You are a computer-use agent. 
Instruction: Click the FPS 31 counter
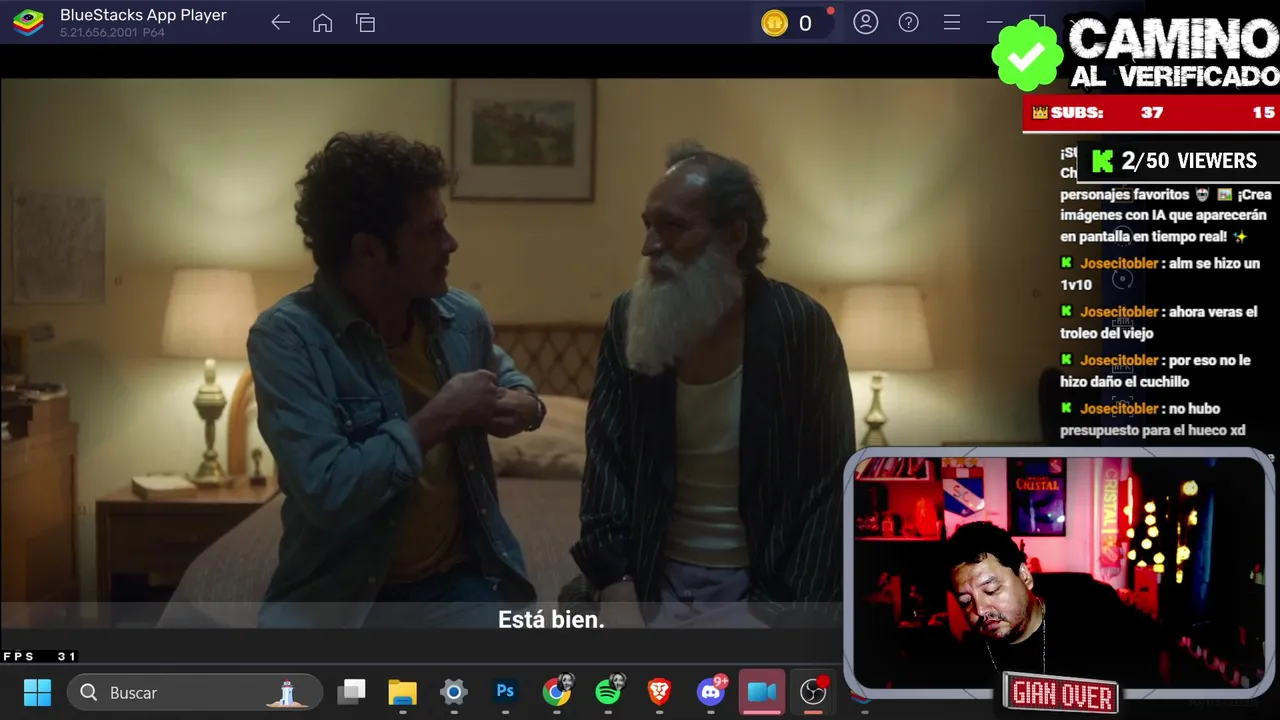[x=40, y=657]
